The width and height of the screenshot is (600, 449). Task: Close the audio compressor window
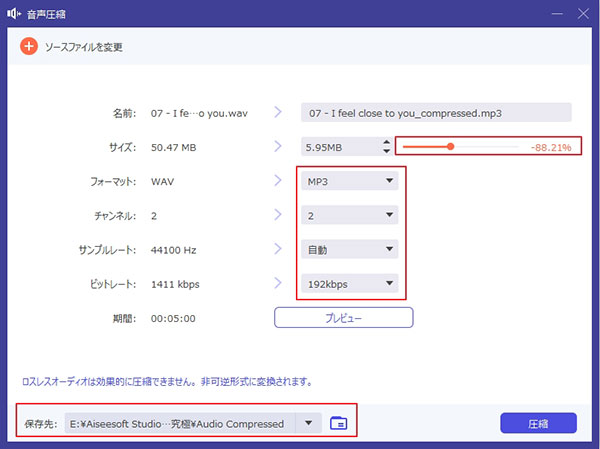[x=583, y=14]
